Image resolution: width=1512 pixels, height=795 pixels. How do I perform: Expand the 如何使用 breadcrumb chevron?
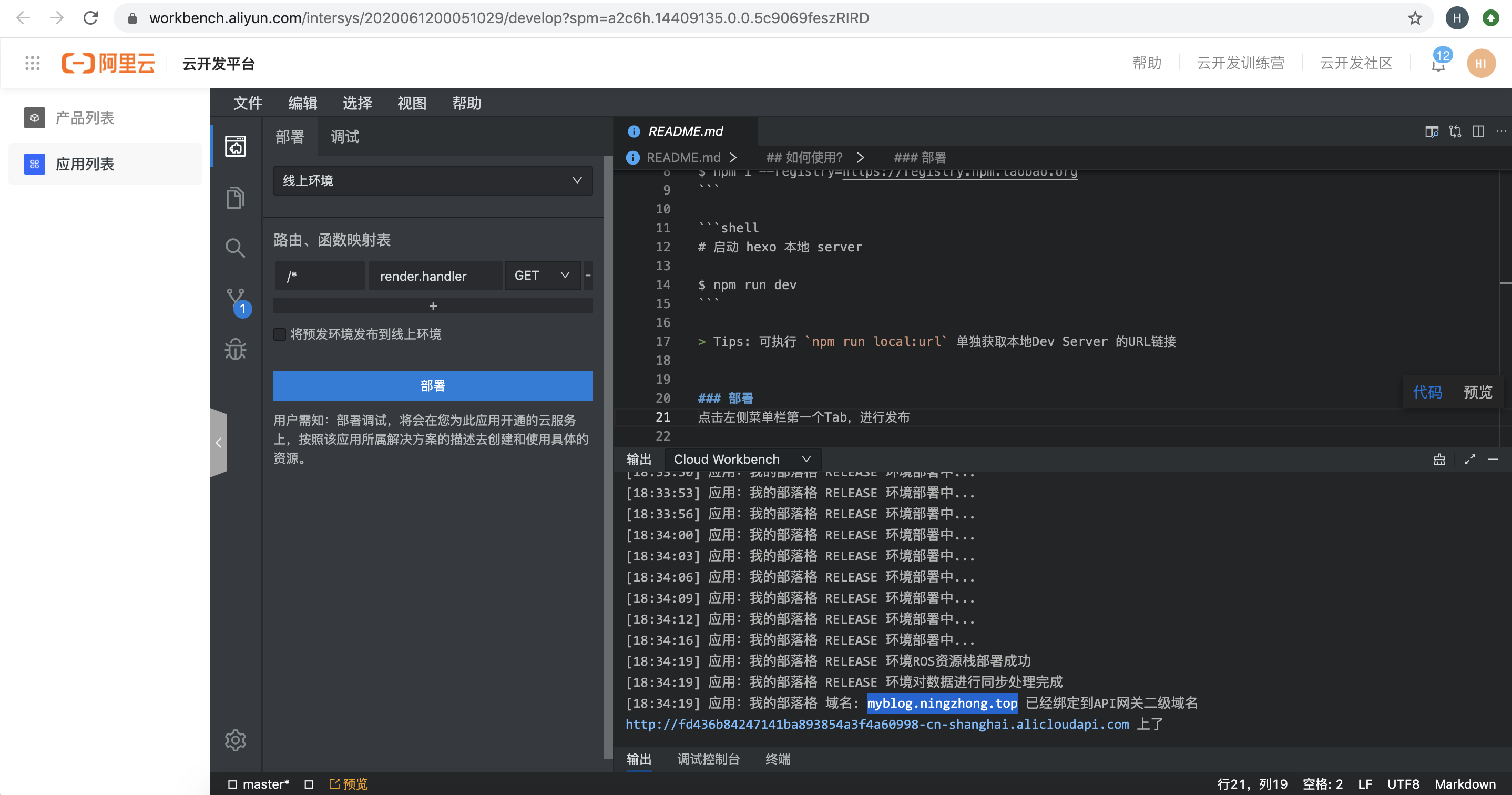click(x=861, y=157)
